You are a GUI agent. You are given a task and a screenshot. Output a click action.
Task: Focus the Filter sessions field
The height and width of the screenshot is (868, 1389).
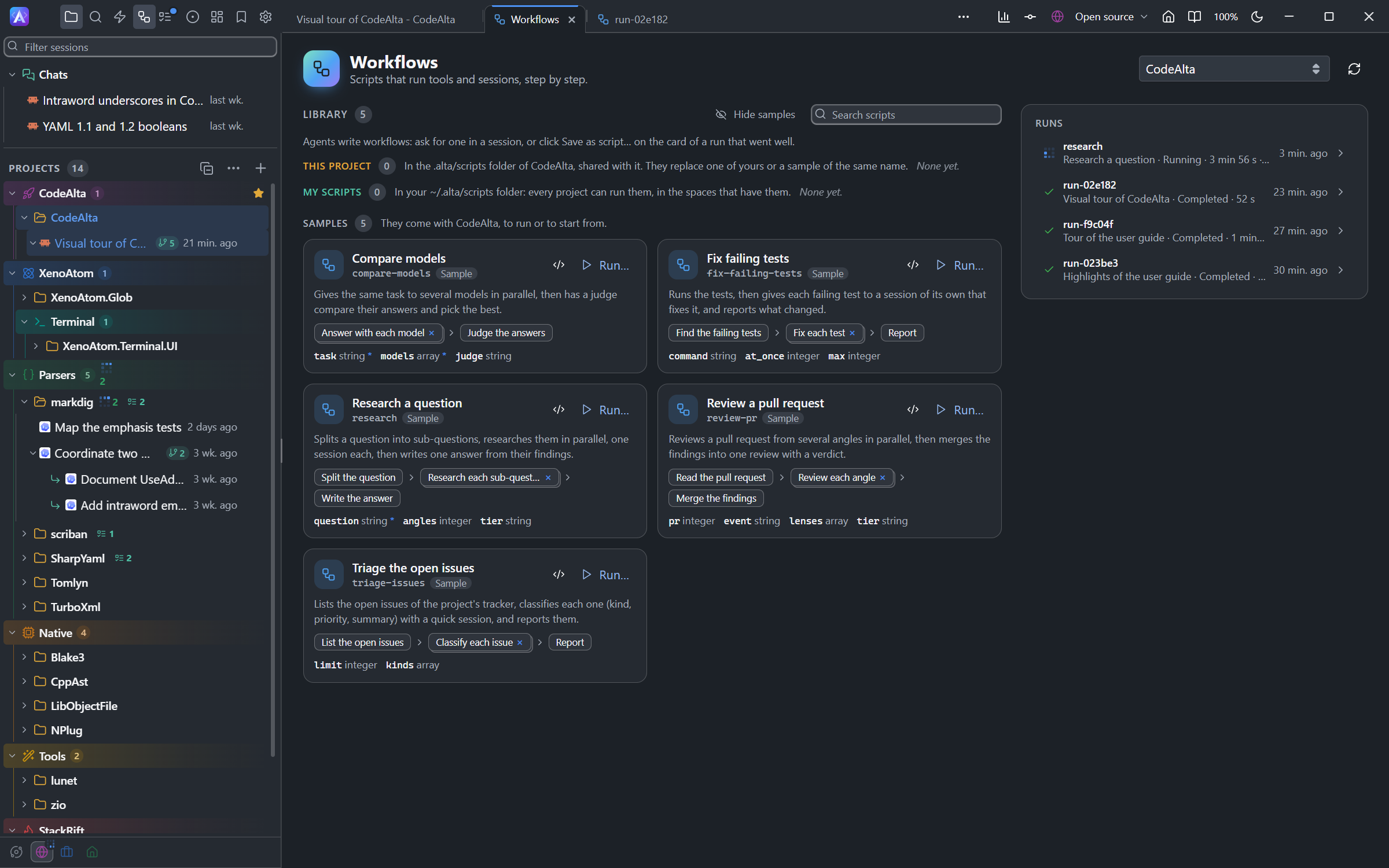(141, 47)
